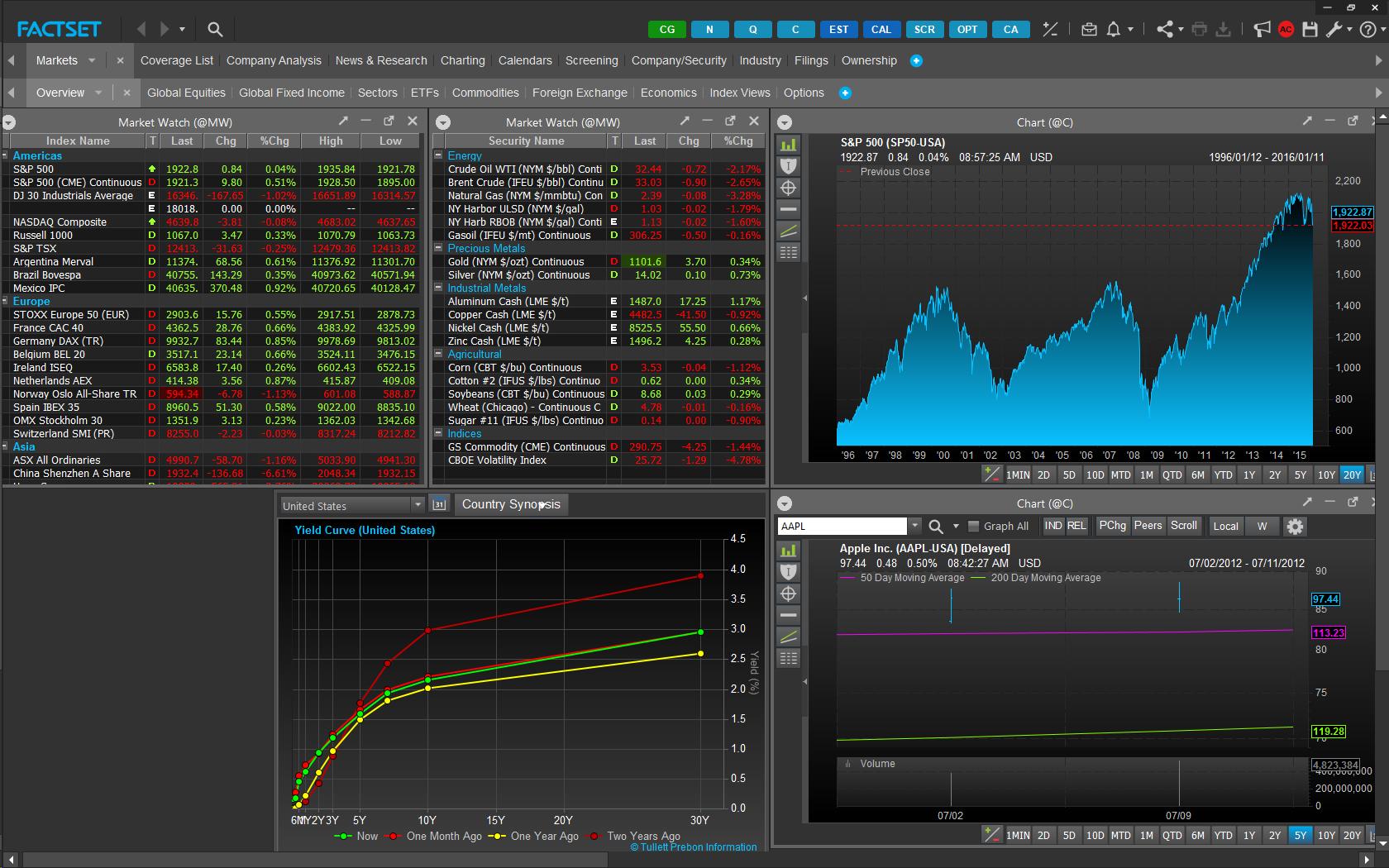
Task: Toggle the REL relative button
Action: [x=1076, y=526]
